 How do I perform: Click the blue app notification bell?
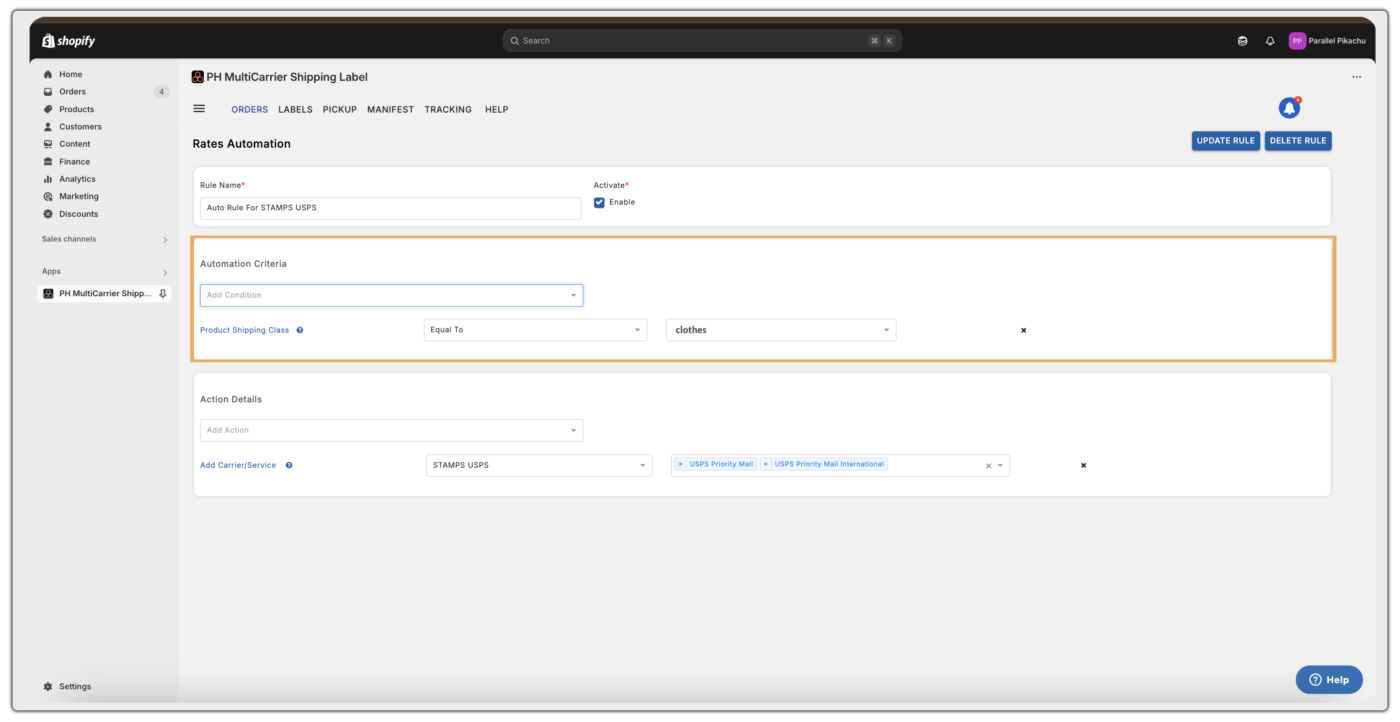[x=1290, y=108]
